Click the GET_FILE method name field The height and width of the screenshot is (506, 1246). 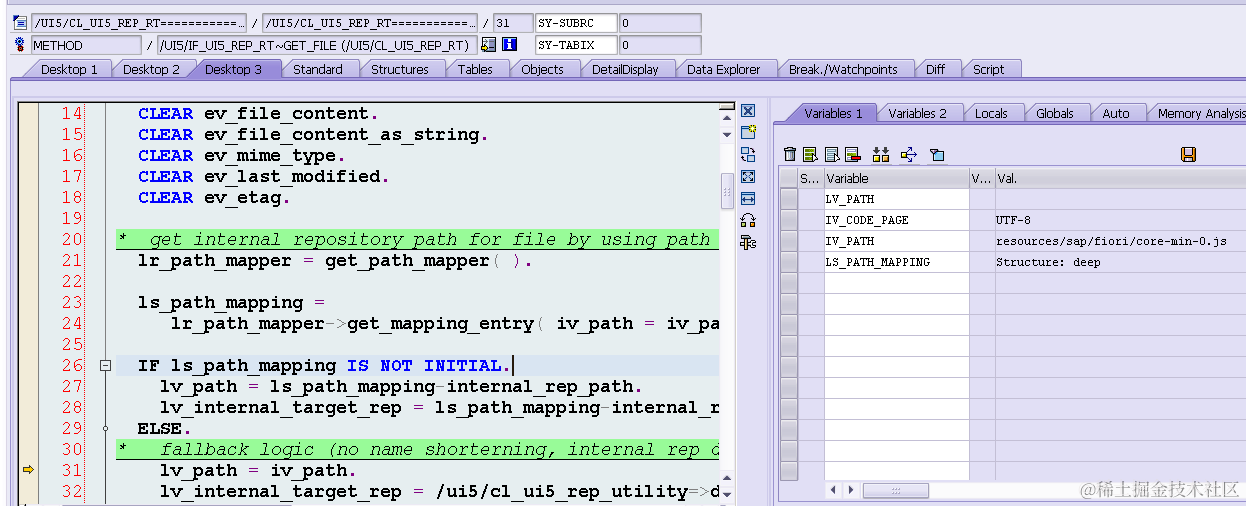point(317,45)
